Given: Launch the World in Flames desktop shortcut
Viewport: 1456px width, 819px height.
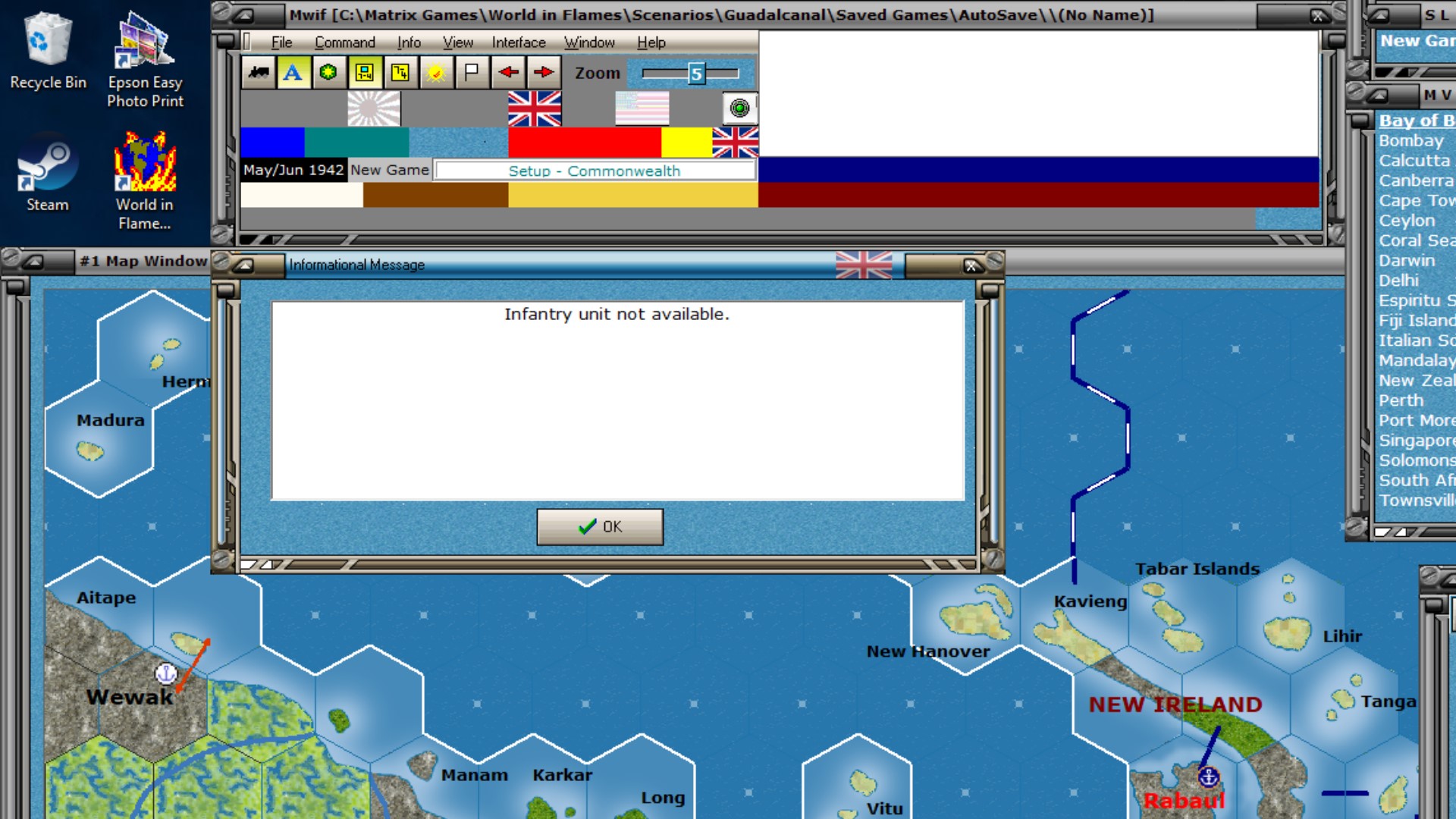Looking at the screenshot, I should pos(145,181).
